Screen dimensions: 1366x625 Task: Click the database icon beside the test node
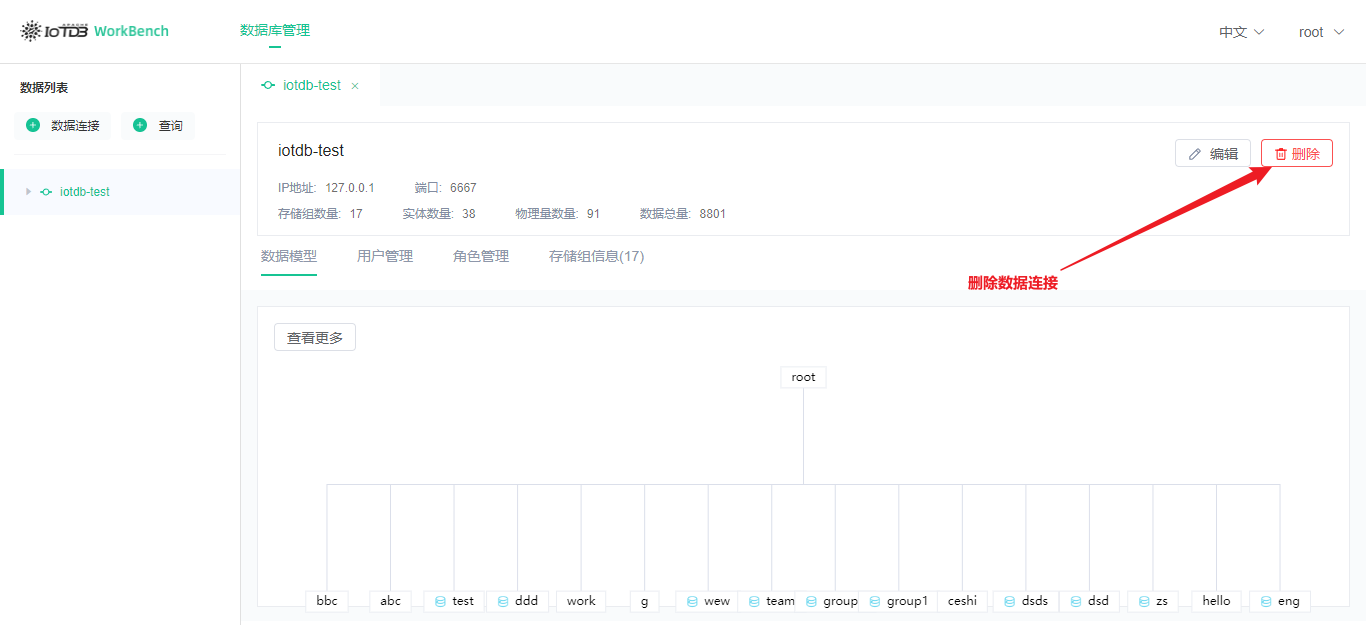click(439, 601)
